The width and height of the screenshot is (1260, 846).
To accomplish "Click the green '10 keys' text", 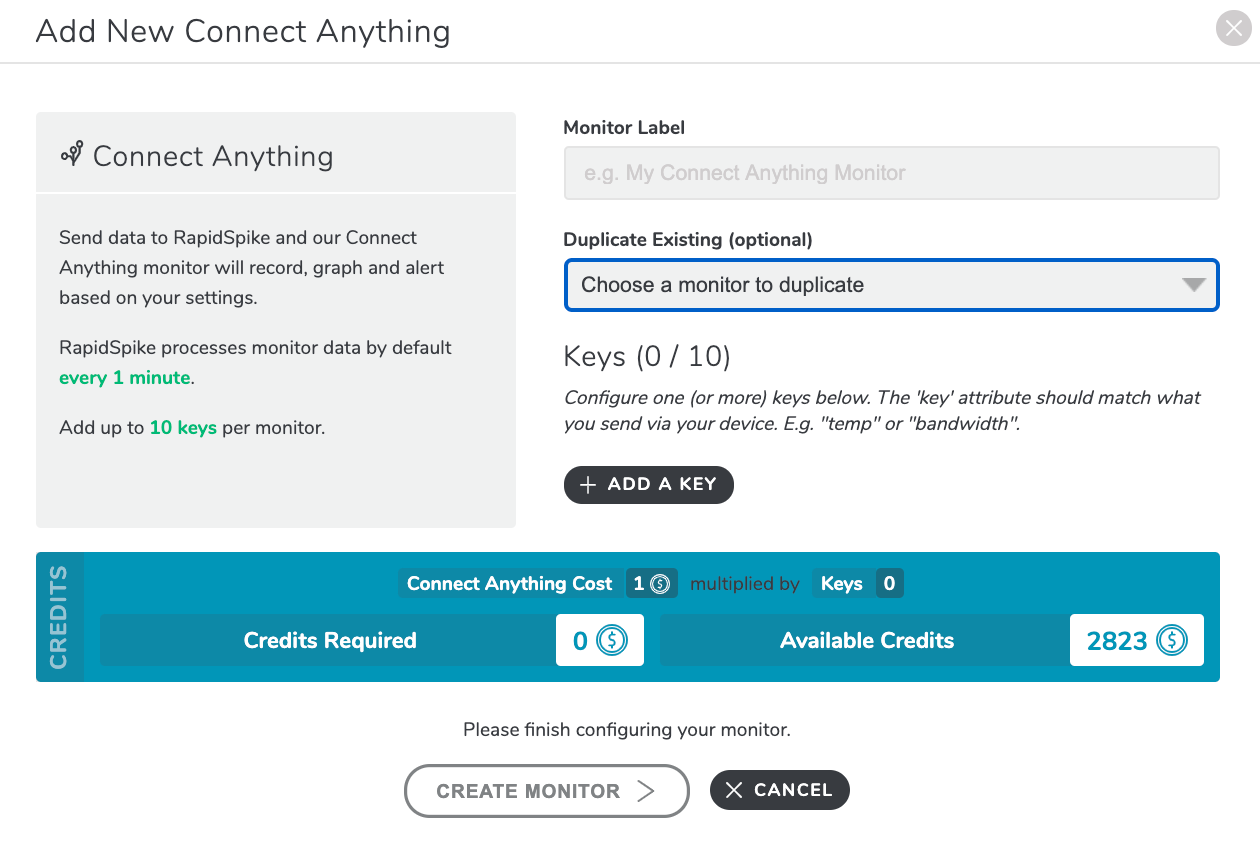I will tap(183, 428).
